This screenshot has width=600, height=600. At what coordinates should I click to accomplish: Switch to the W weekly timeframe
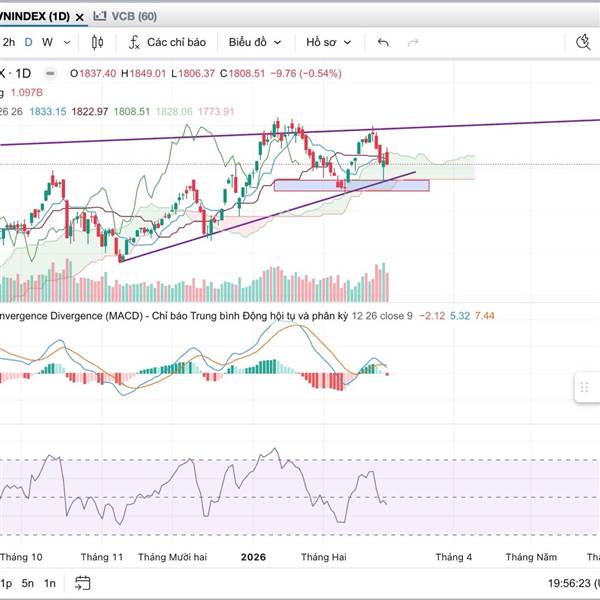[47, 42]
